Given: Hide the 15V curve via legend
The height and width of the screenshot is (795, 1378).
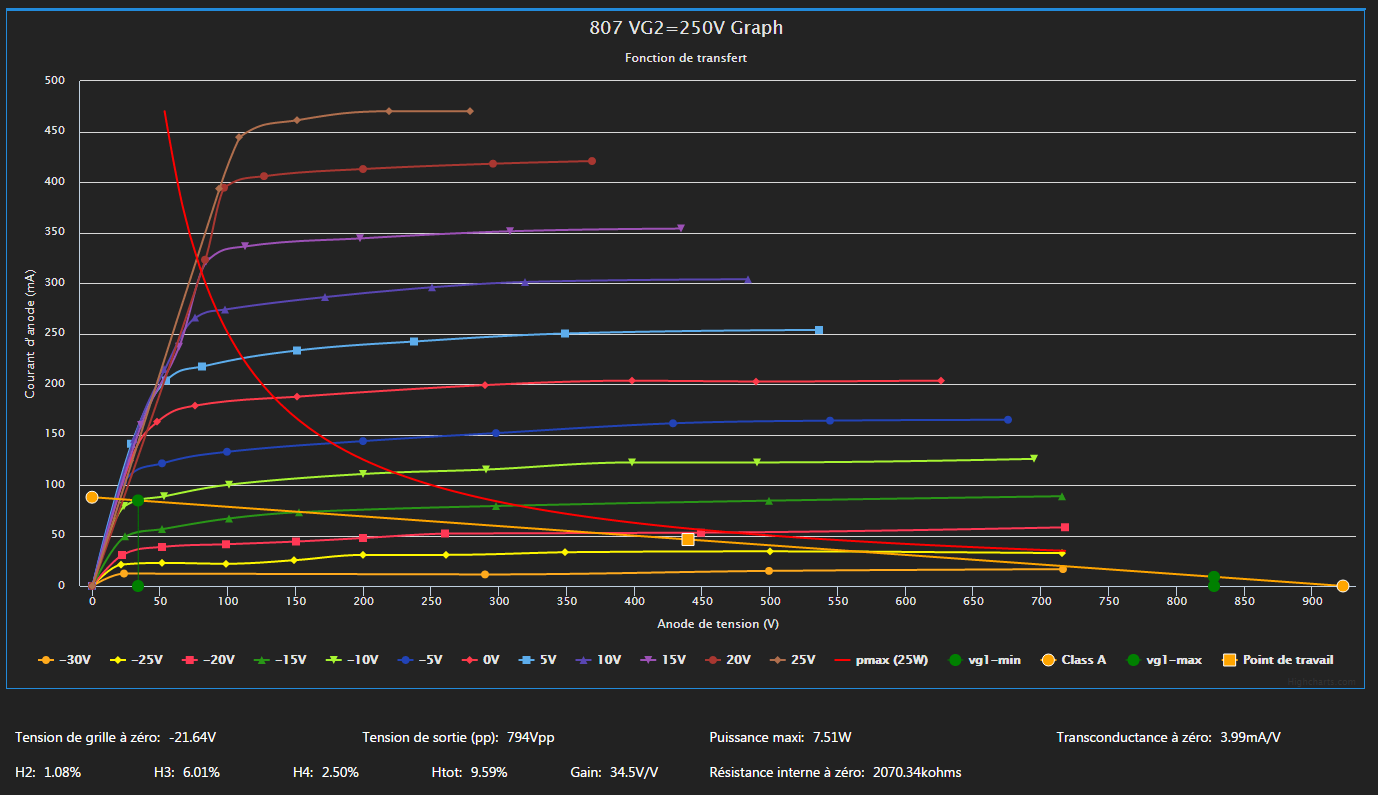Looking at the screenshot, I should (662, 660).
